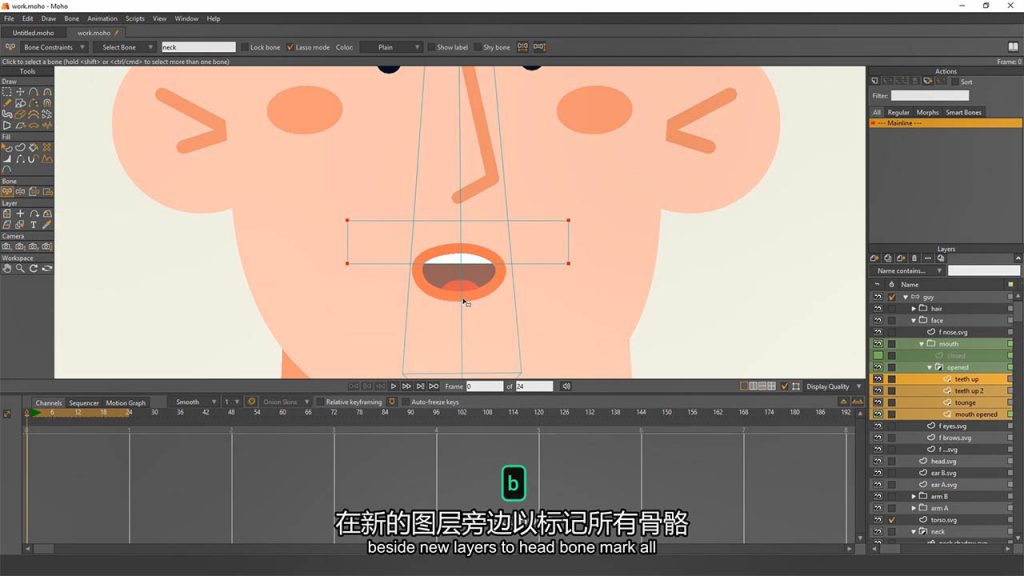Screen dimensions: 1024x576
Task: Toggle the Lasso mode checkbox
Action: click(x=290, y=47)
